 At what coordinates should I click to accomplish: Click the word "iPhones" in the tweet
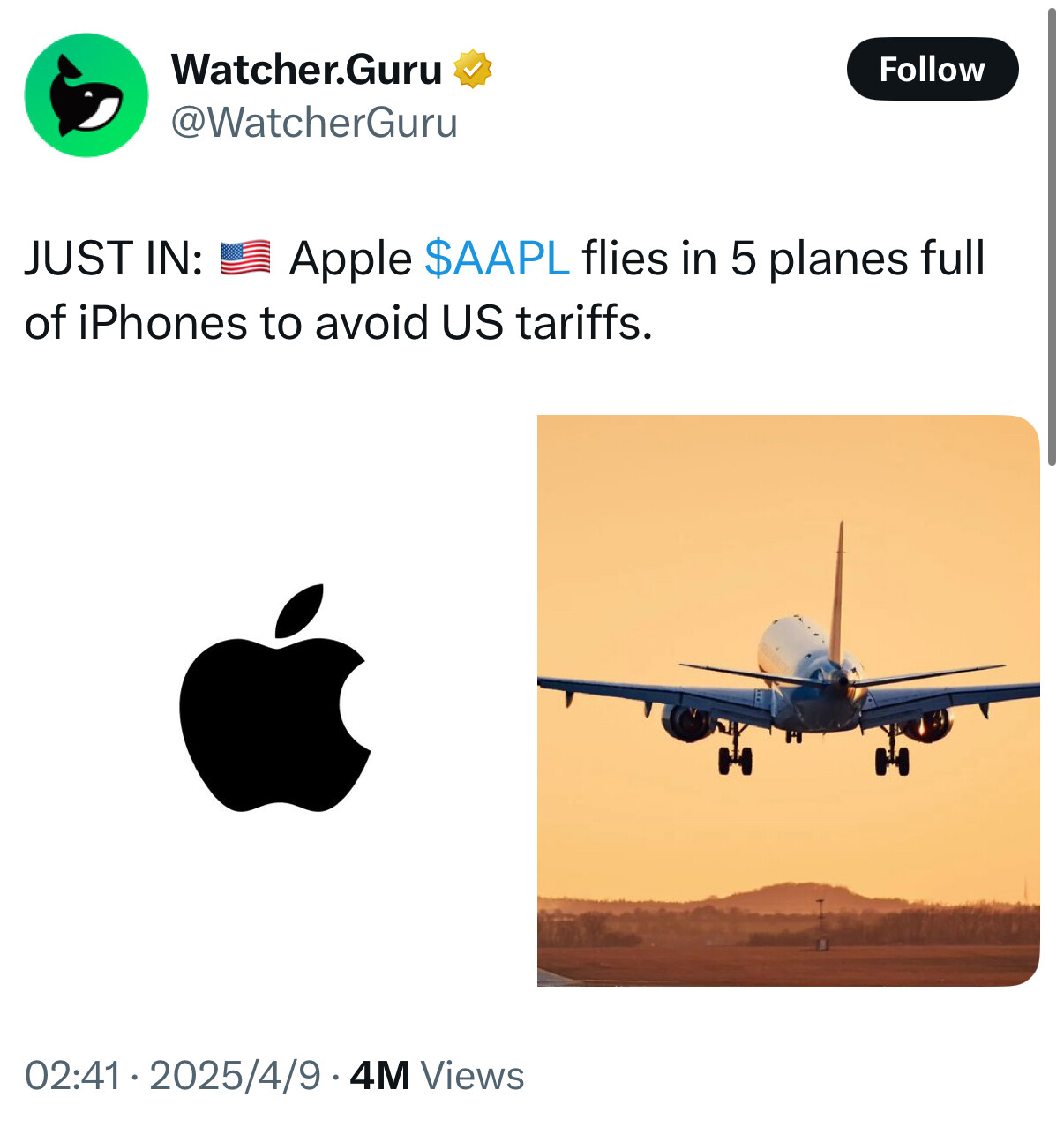point(162,323)
